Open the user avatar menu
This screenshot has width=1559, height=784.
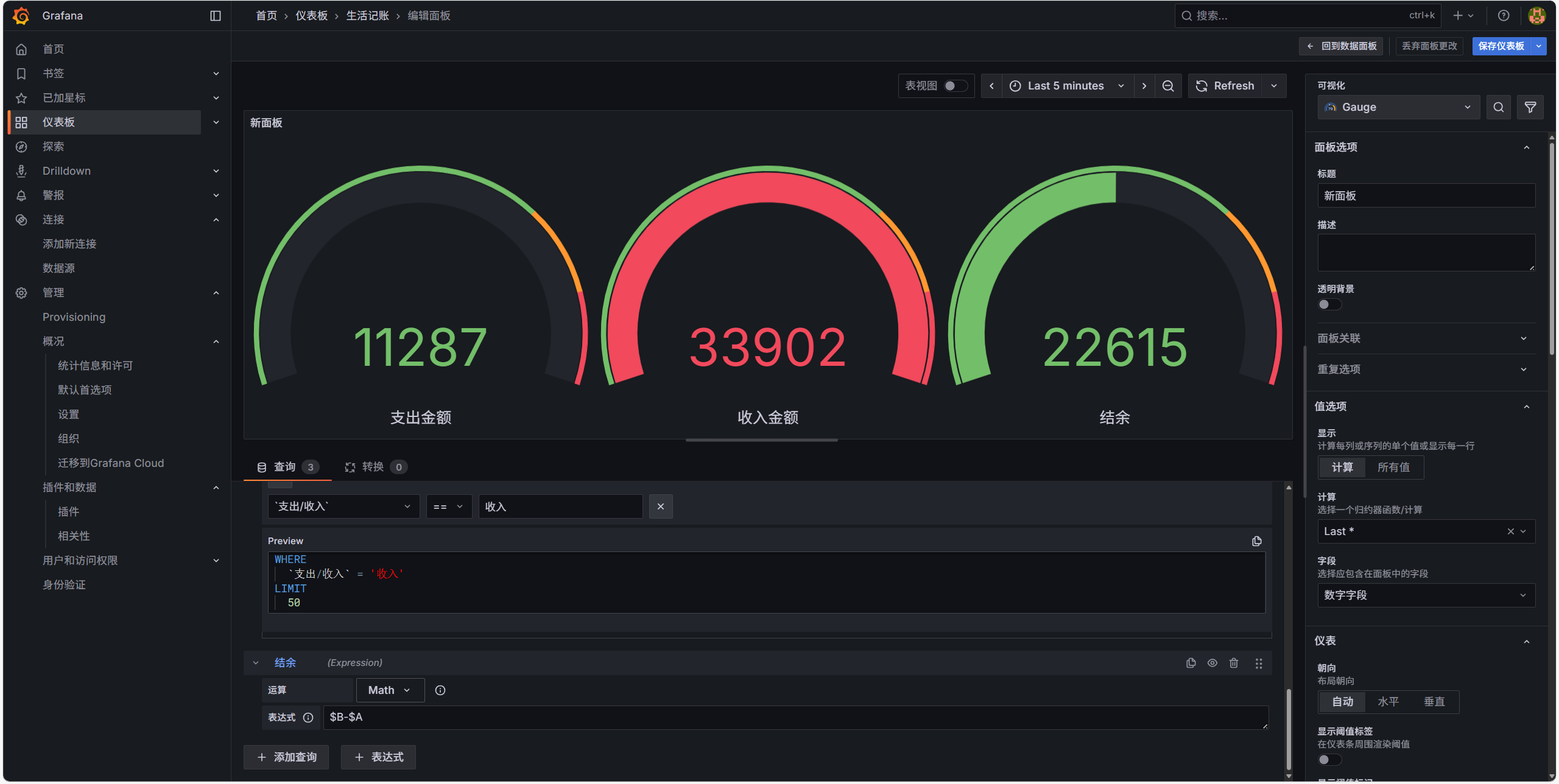click(x=1536, y=16)
